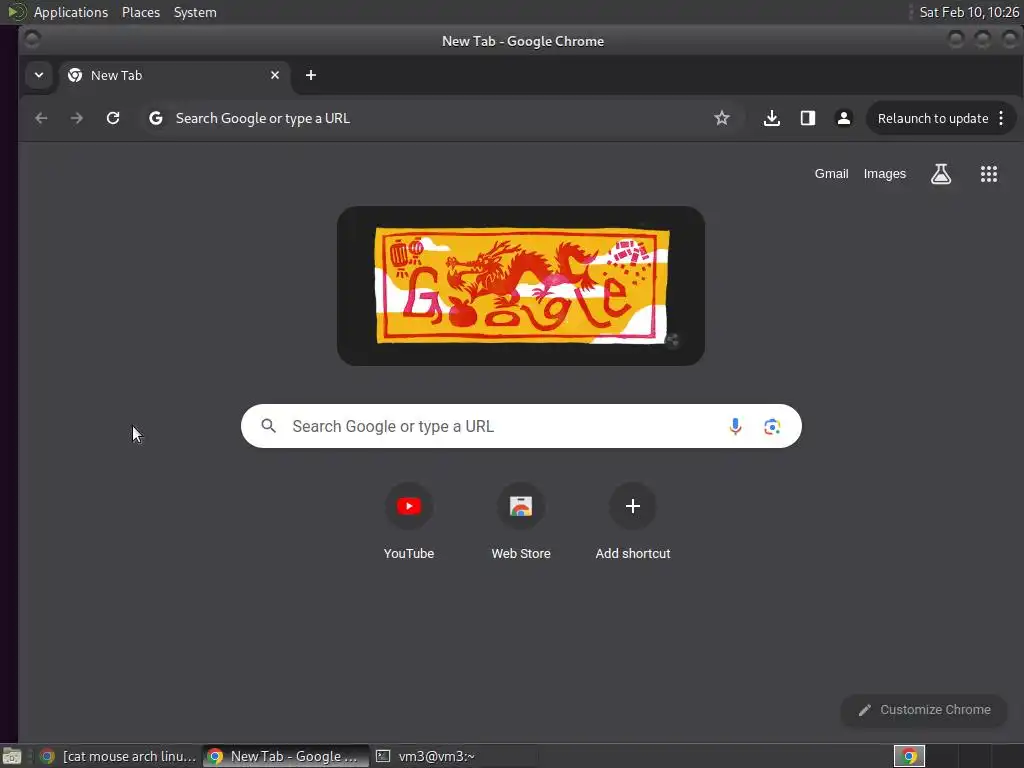Switch to vm3@vm3 terminal taskbar window
This screenshot has width=1024, height=768.
tap(454, 756)
